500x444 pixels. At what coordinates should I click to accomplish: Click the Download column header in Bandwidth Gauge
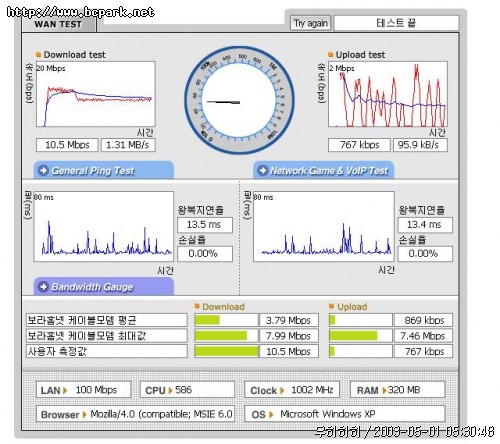tap(223, 307)
